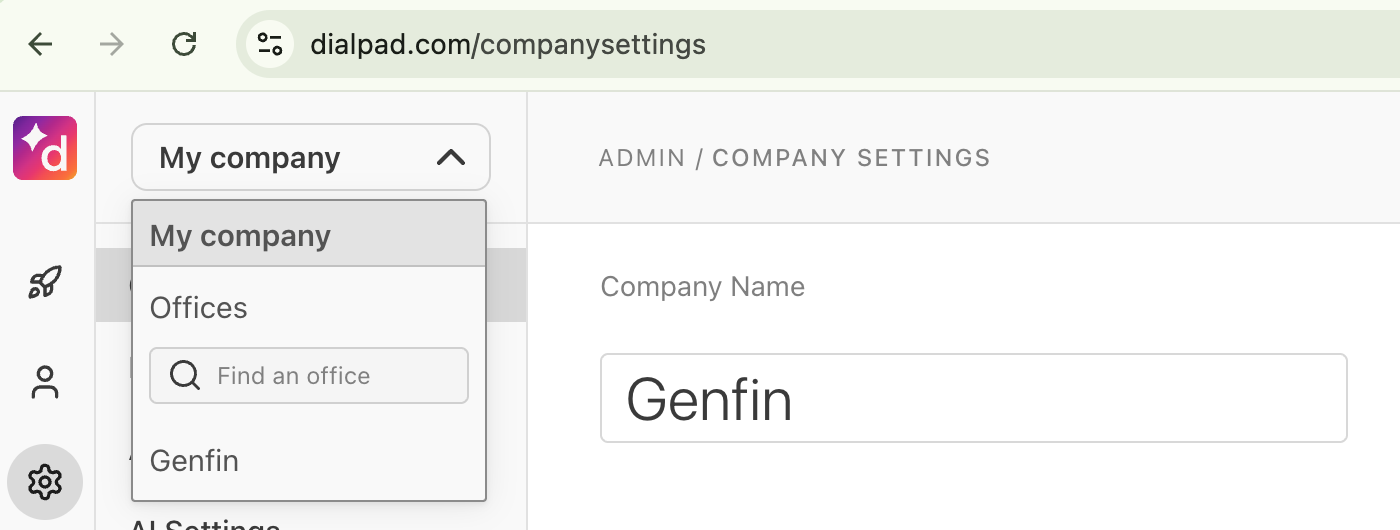Click the Offices heading in dropdown
Screen dimensions: 1400x530
(199, 308)
